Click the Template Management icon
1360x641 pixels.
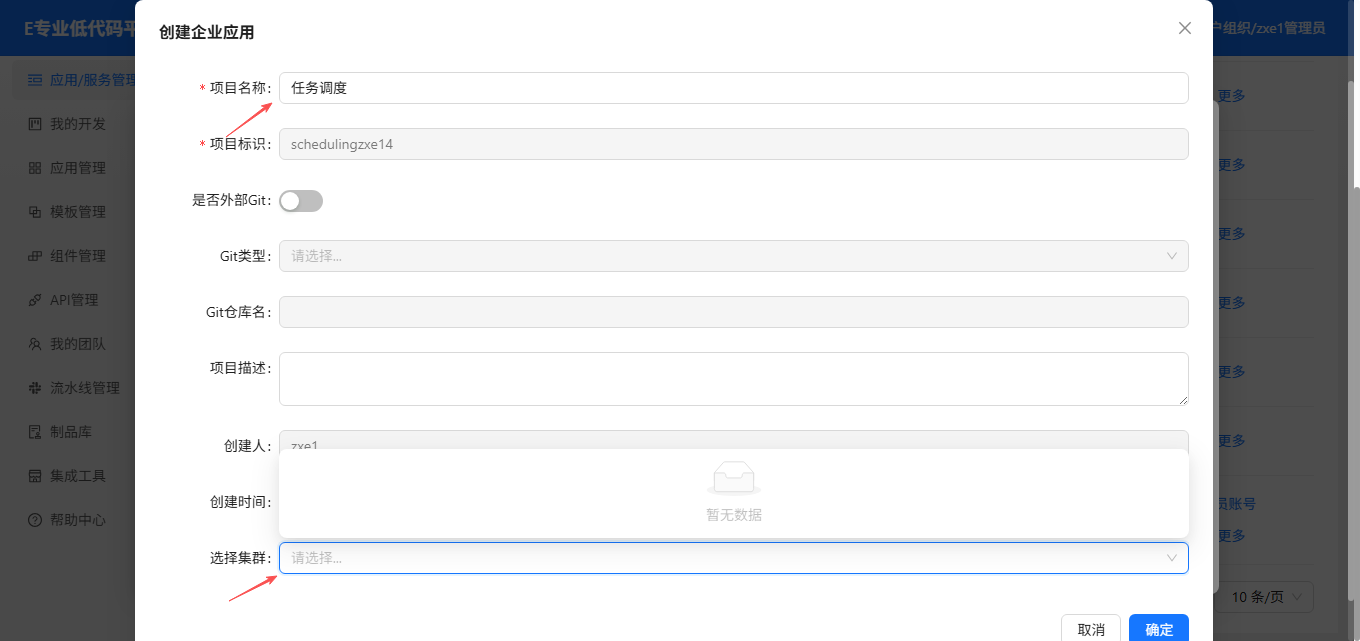pos(35,212)
